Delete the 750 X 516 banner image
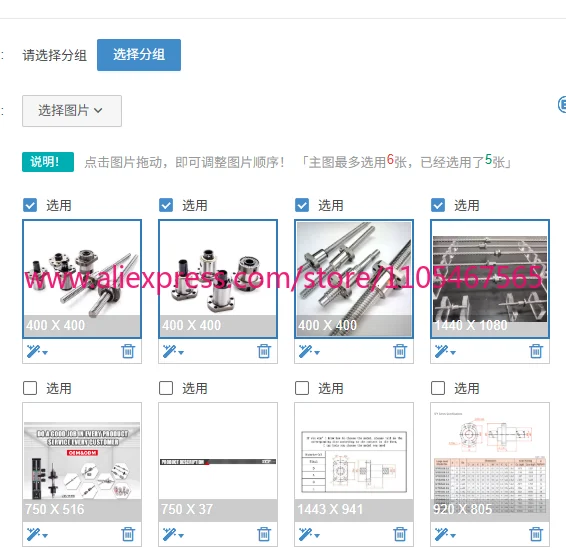 pyautogui.click(x=128, y=534)
